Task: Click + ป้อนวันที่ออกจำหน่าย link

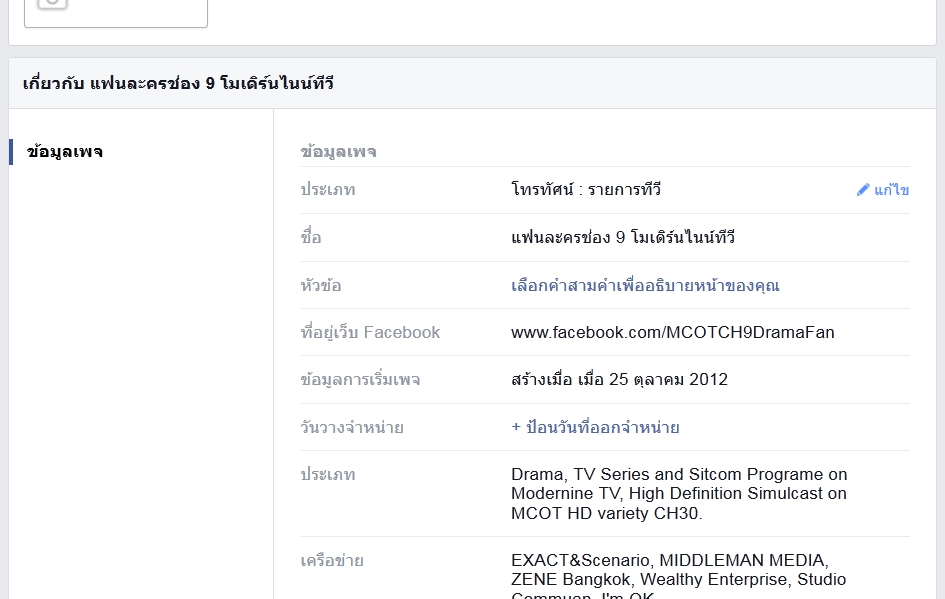Action: pos(595,427)
